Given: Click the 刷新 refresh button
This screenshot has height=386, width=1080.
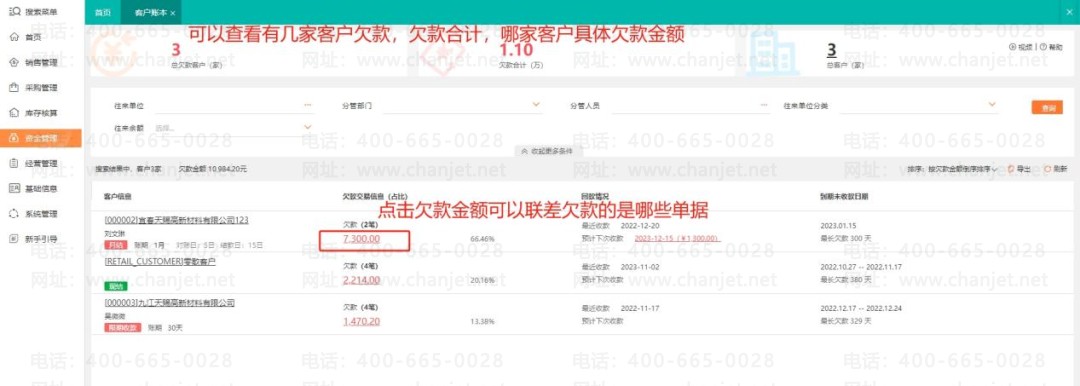Looking at the screenshot, I should click(1055, 169).
